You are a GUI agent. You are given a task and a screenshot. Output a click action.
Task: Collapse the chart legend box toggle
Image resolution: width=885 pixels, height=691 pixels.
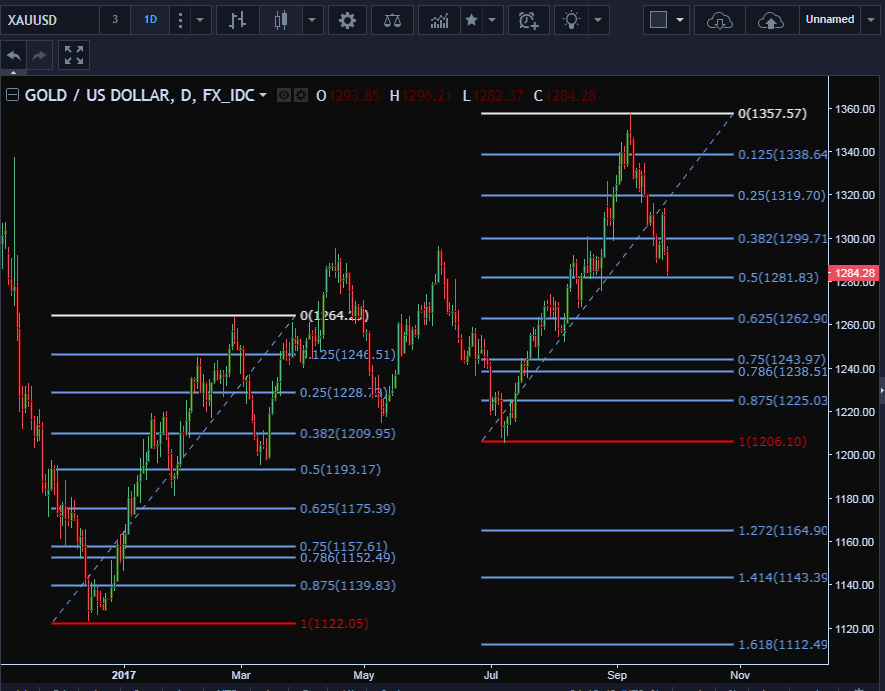point(12,95)
